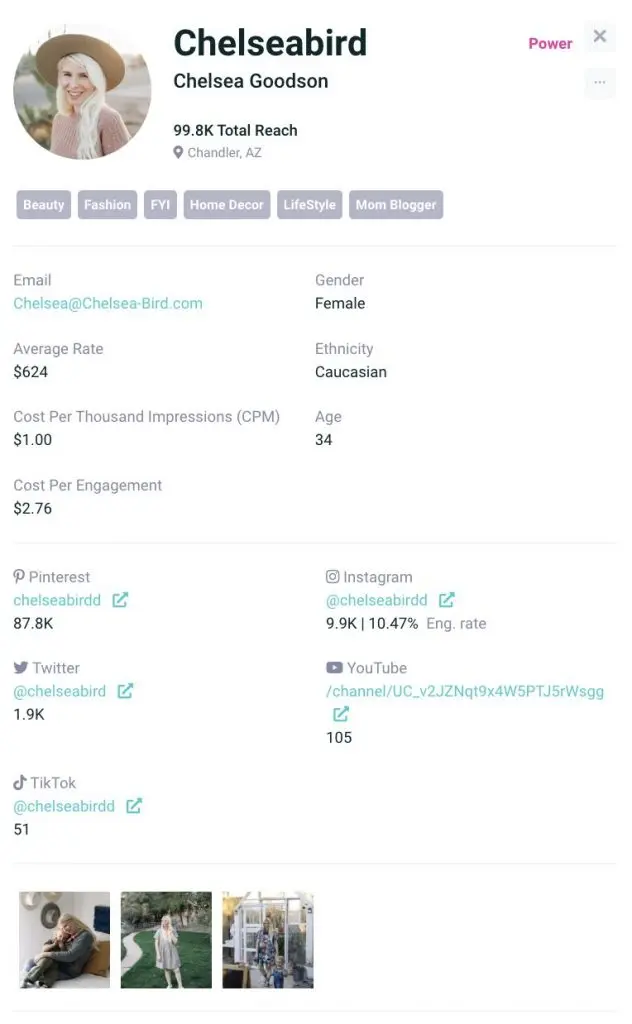Open Instagram profile external link icon
632x1024 pixels.
447,601
